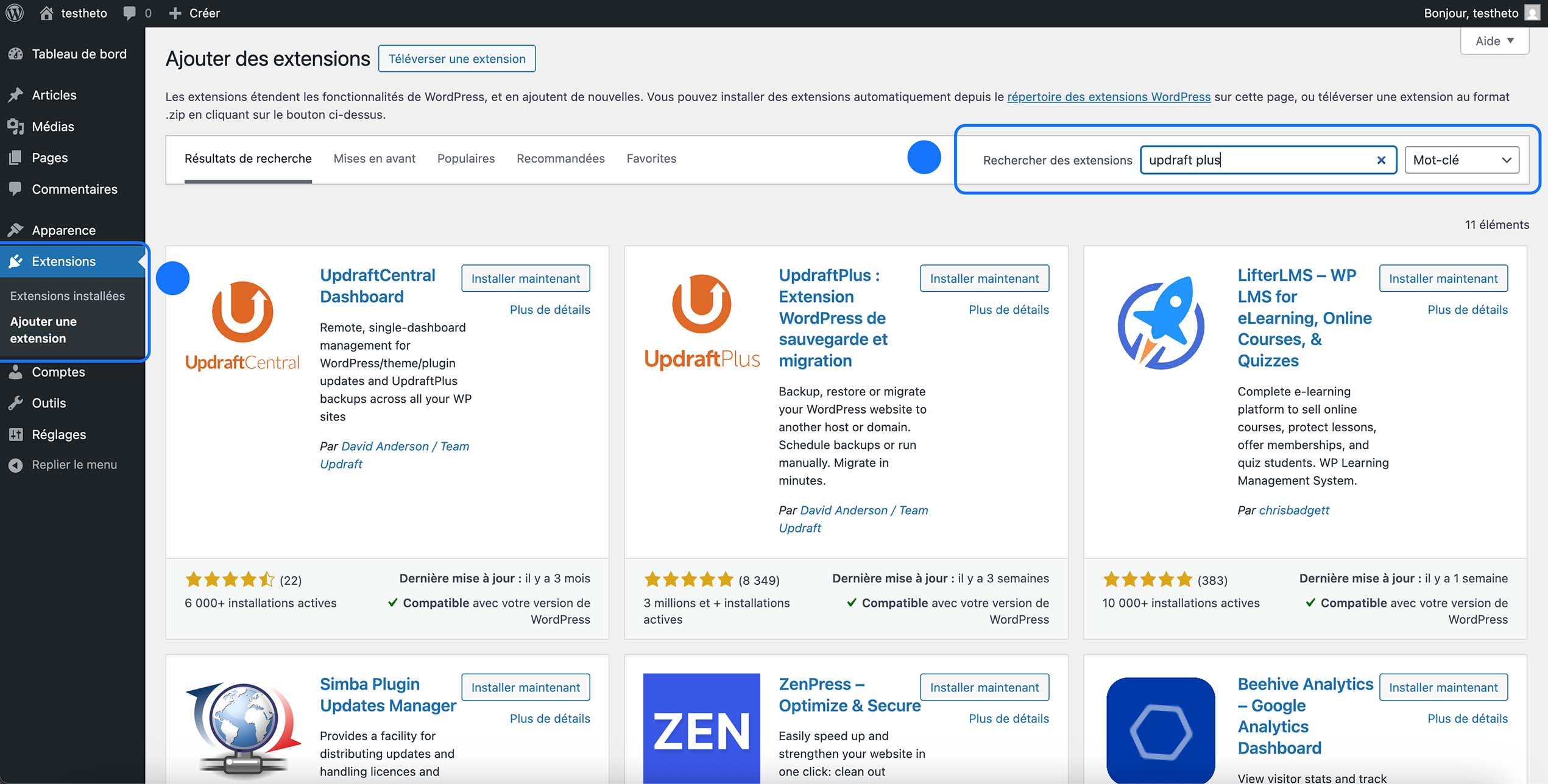Click the WordPress logo in admin bar
This screenshot has height=784, width=1548.
point(13,13)
